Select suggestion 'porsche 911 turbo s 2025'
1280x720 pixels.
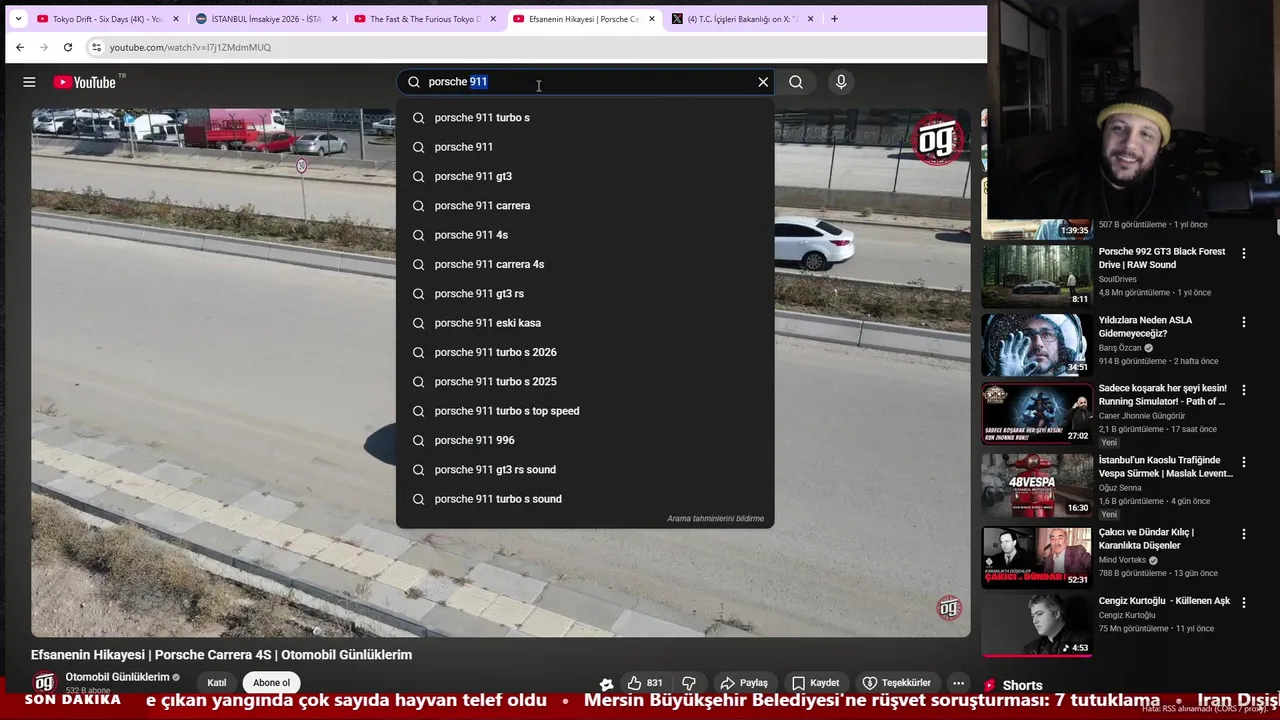585,382
